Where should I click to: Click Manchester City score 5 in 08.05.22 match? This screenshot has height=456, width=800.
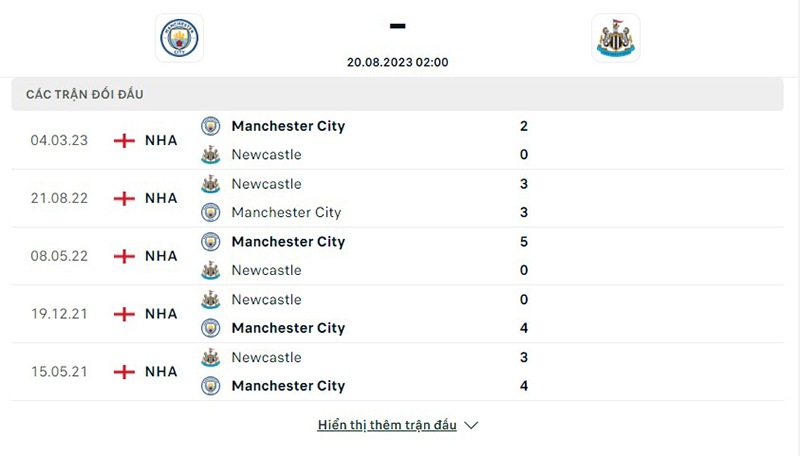524,242
